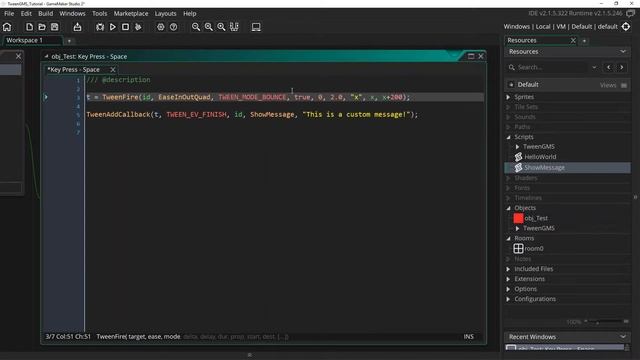This screenshot has height=360, width=640.
Task: Click the add button beside Default view
Action: pos(511,85)
